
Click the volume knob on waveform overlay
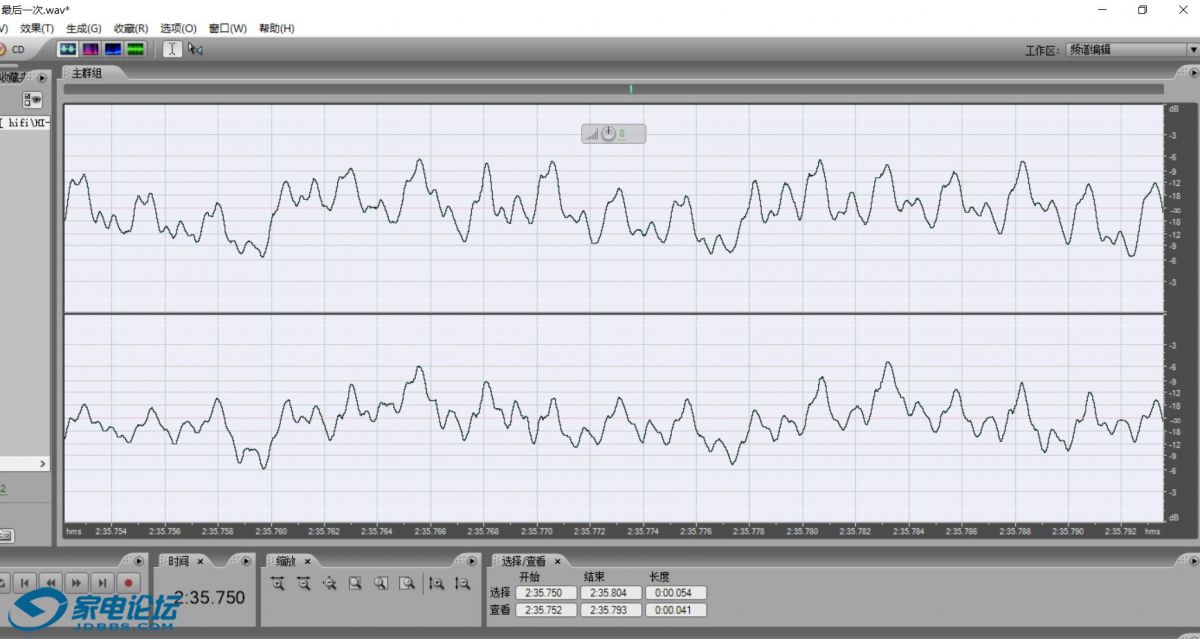608,134
